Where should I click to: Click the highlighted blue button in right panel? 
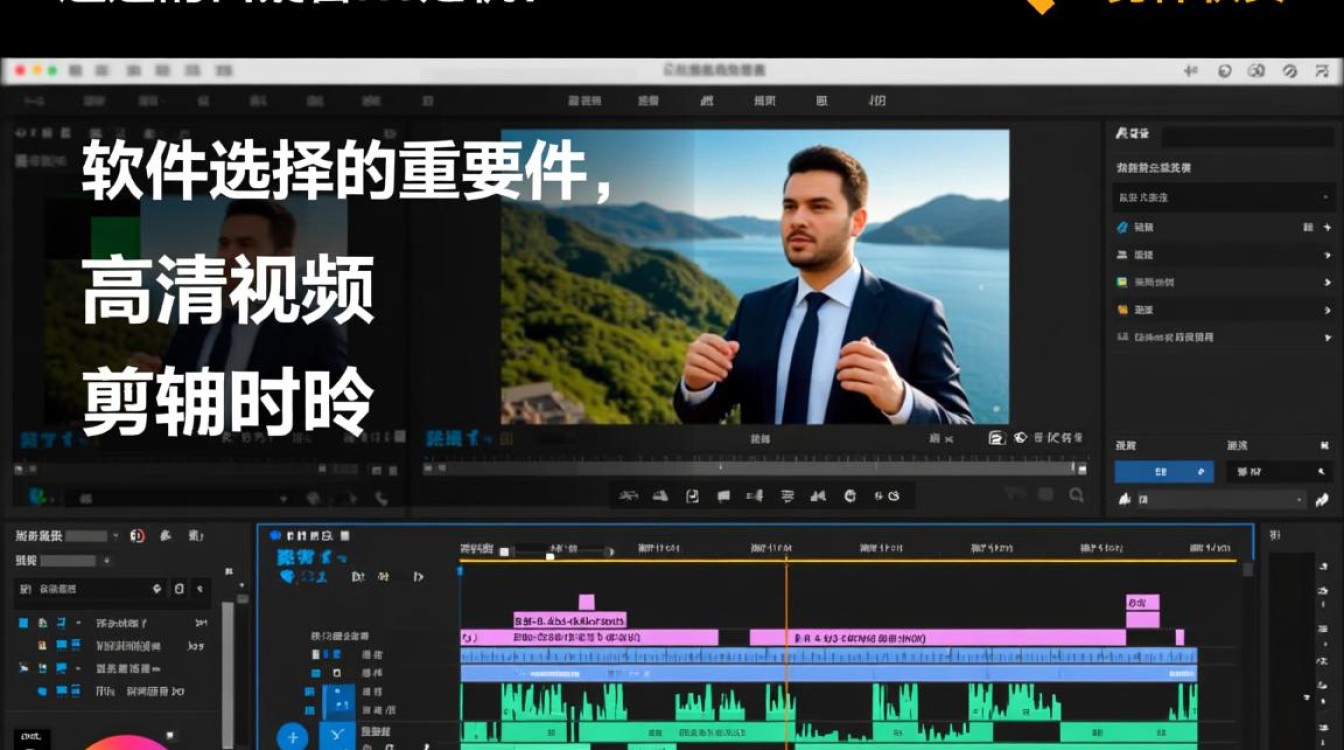[1164, 472]
